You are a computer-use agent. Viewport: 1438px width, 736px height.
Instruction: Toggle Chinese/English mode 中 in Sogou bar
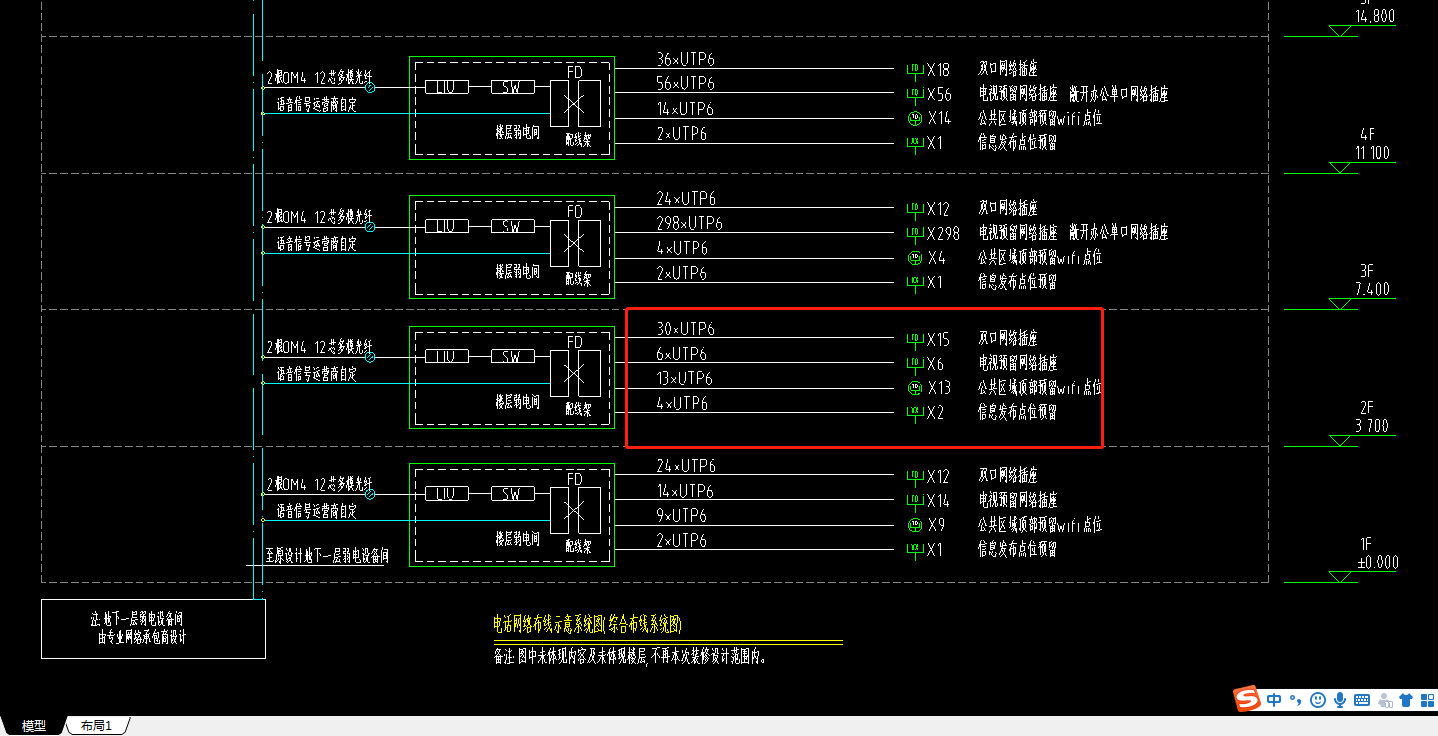coord(1274,700)
